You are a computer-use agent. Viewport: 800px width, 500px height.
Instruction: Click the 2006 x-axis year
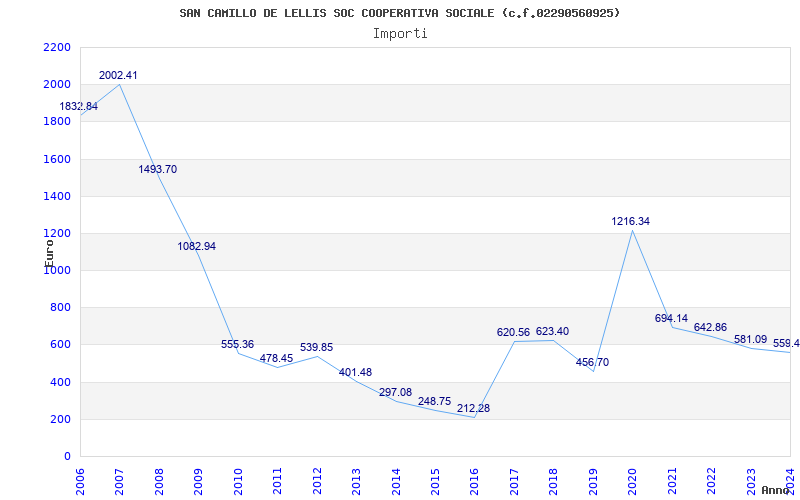tap(80, 482)
